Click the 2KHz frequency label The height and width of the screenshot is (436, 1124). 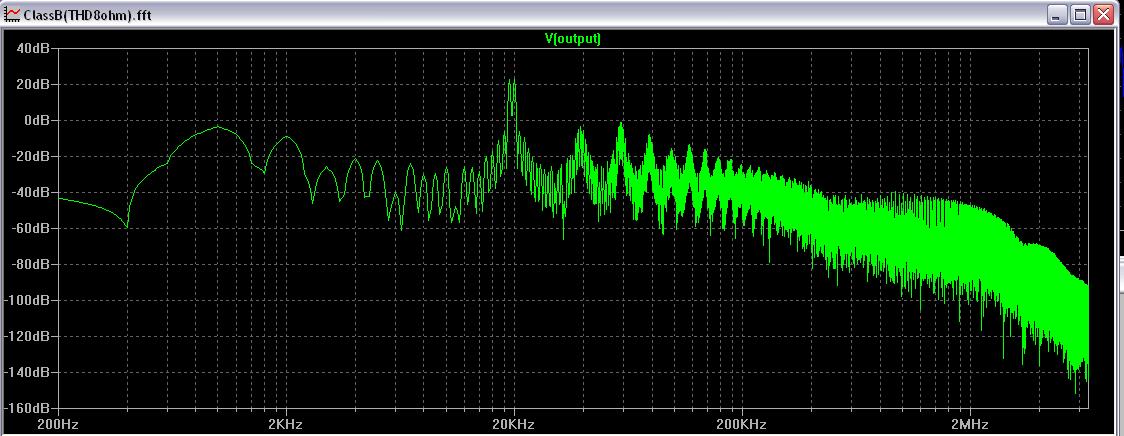tap(285, 425)
